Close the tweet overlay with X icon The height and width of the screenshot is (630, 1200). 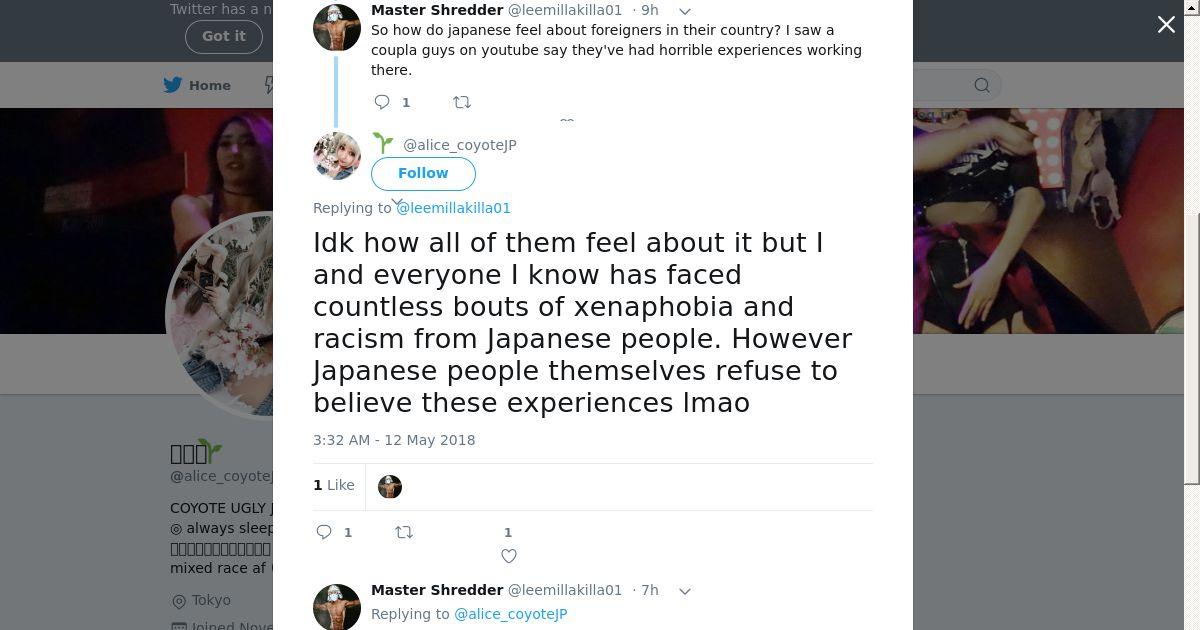[1166, 25]
